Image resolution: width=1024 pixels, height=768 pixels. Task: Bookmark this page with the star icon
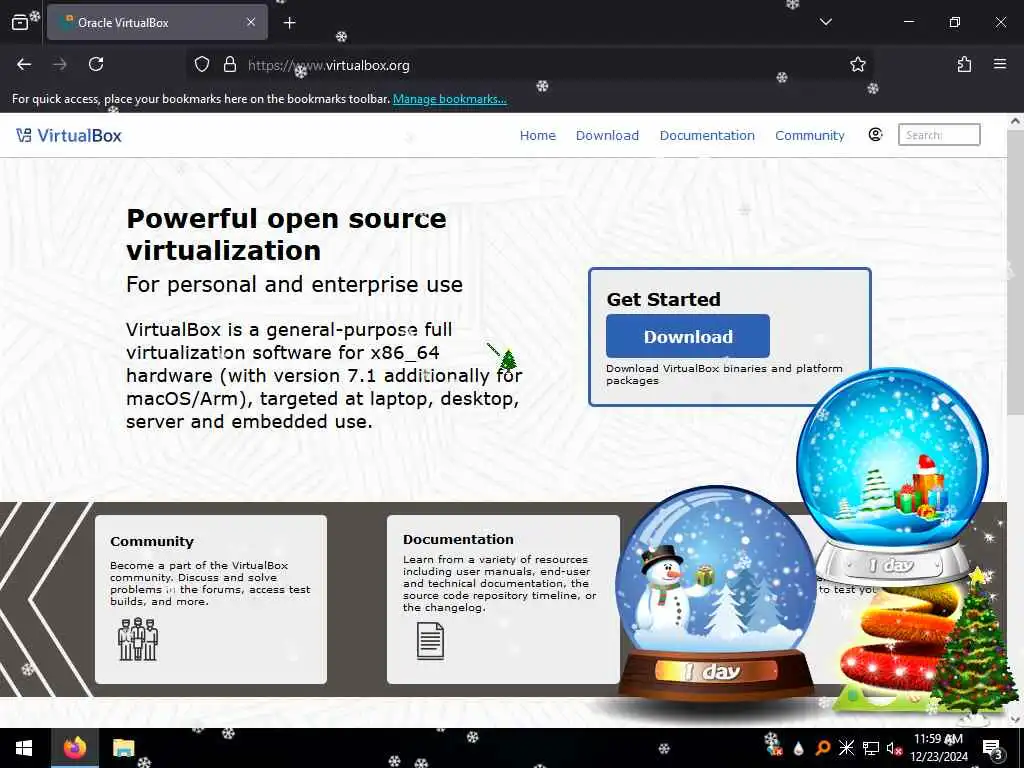point(857,64)
